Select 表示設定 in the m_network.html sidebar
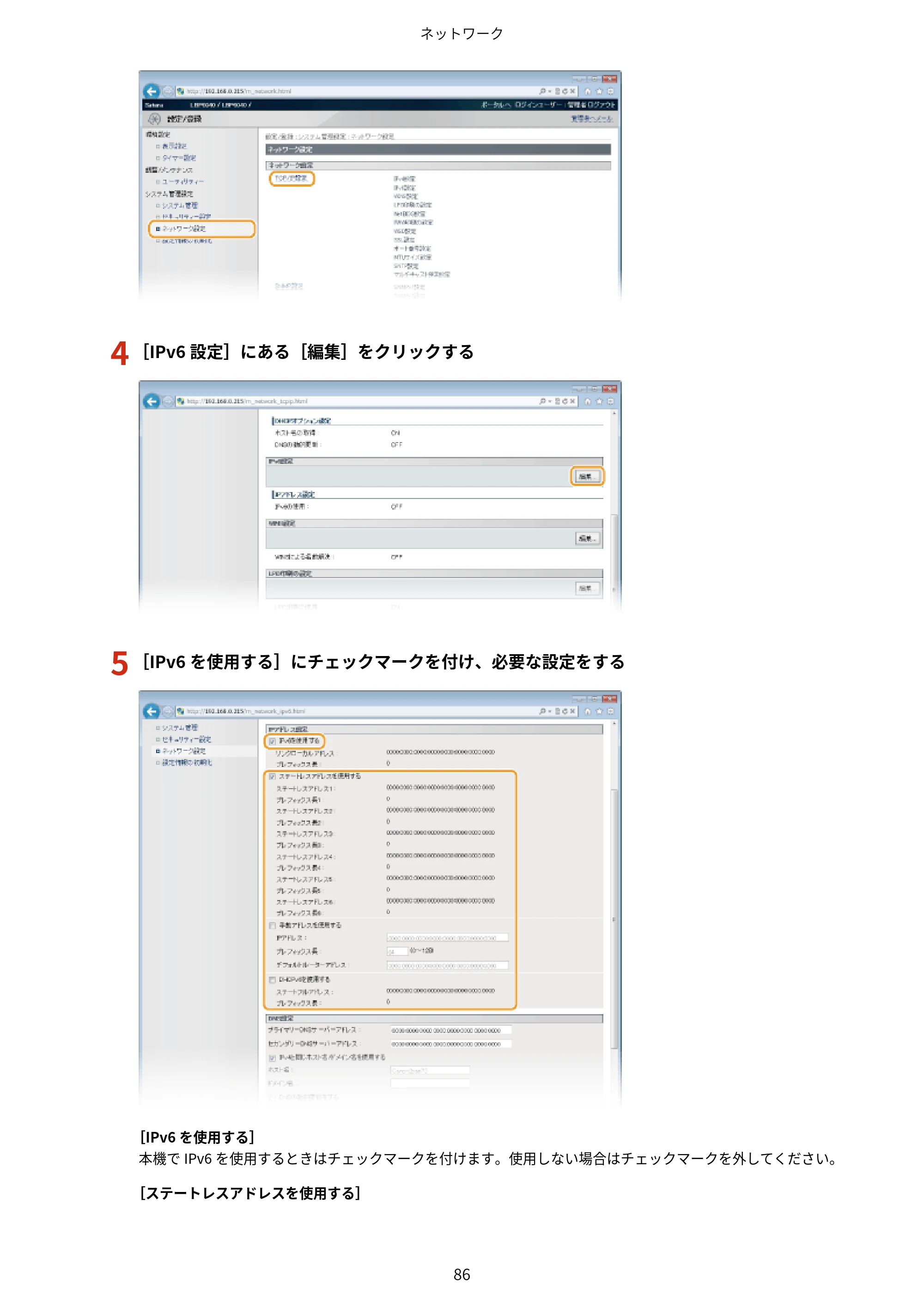924x1307 pixels. tap(174, 146)
